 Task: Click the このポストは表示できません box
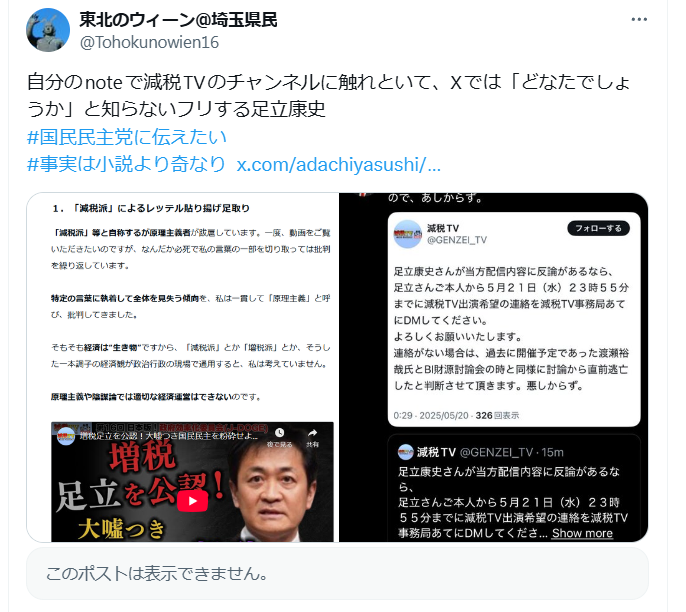337,574
